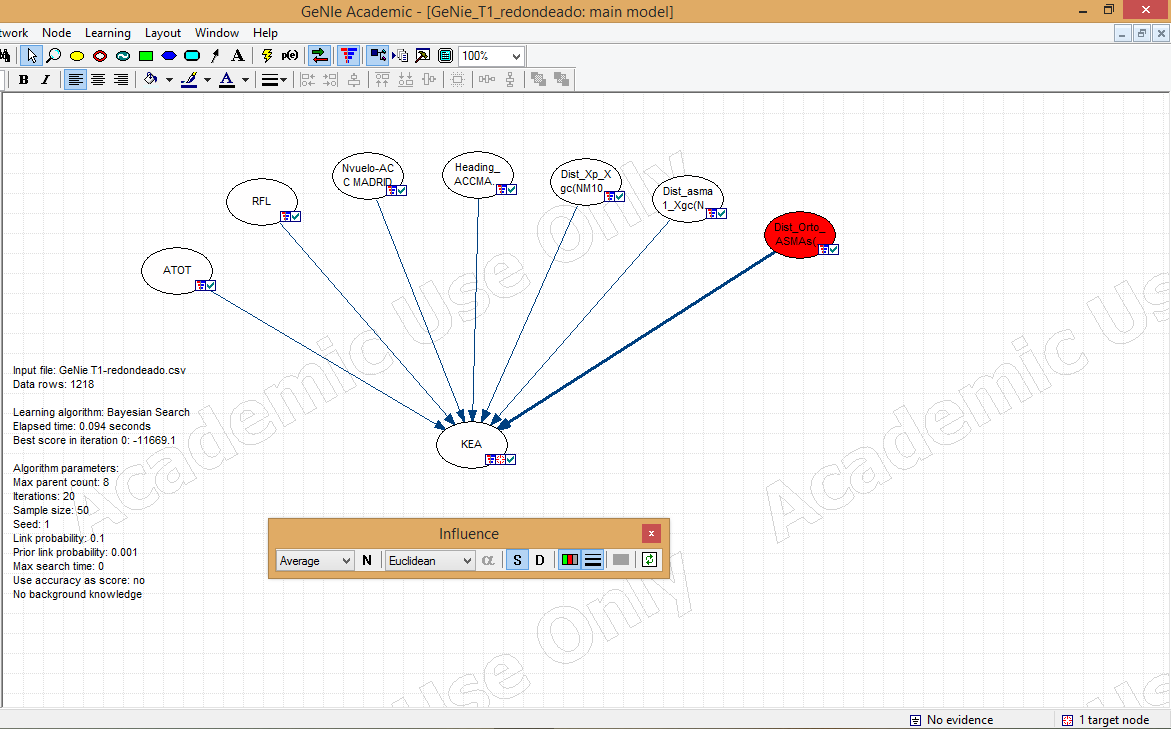The height and width of the screenshot is (729, 1171).
Task: Toggle the red-blue funnel diagnosis icon
Action: [349, 56]
